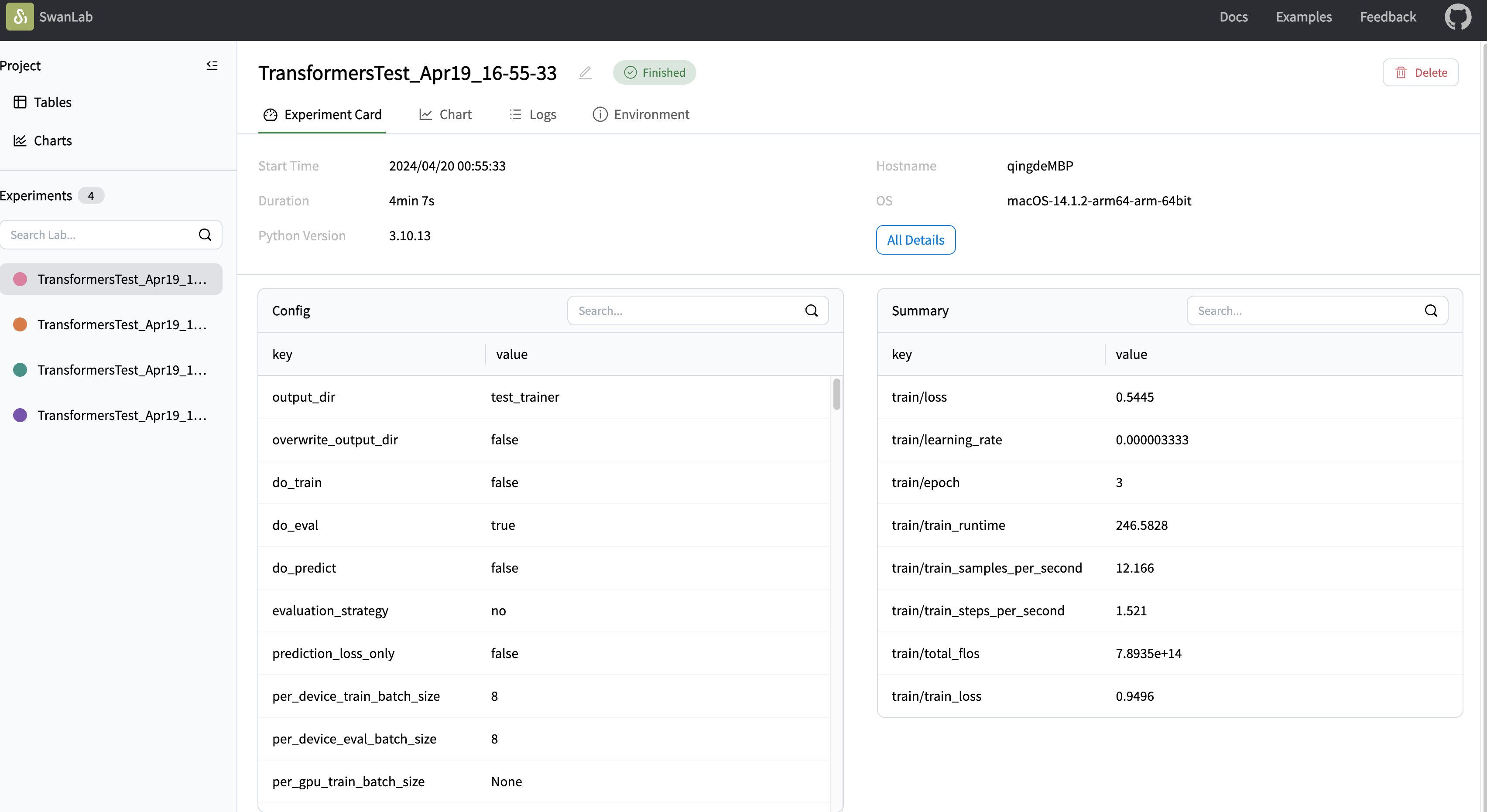1487x812 pixels.
Task: Click the edit pencil next to experiment name
Action: point(585,73)
